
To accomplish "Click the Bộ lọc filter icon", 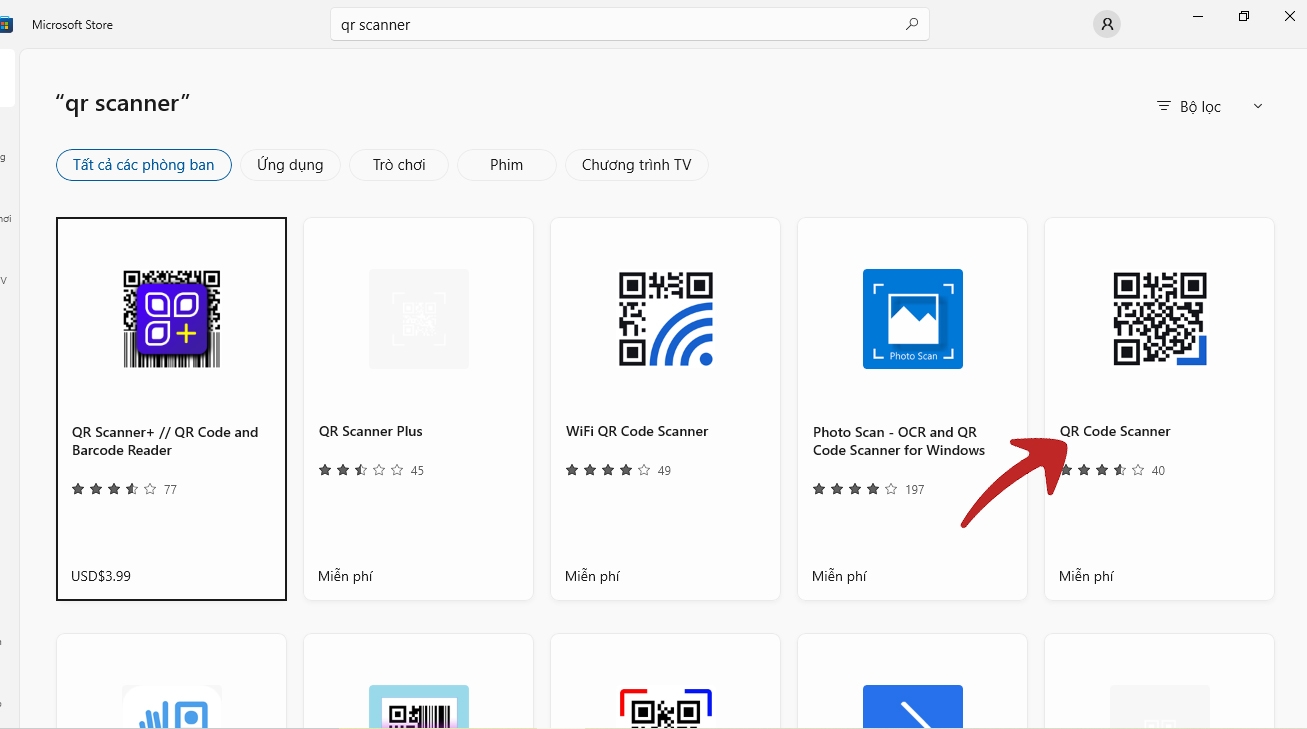I will (1162, 106).
